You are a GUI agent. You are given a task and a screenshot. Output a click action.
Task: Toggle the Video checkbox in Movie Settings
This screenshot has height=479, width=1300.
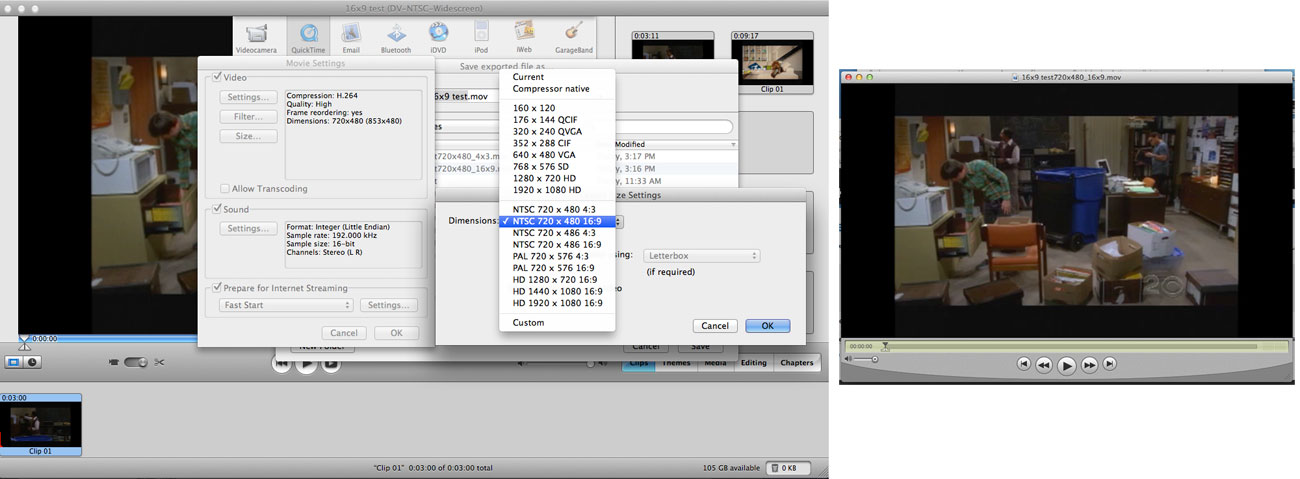pos(216,77)
